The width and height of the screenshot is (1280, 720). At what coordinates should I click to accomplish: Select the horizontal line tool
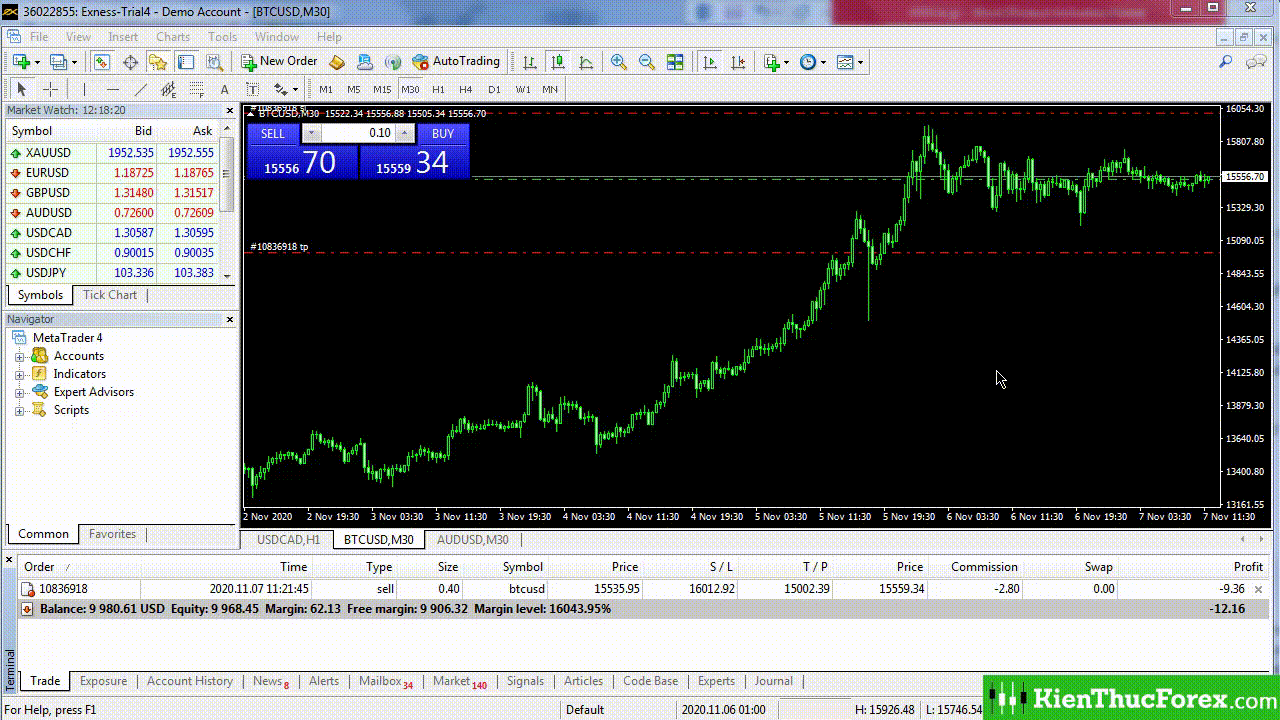[113, 89]
